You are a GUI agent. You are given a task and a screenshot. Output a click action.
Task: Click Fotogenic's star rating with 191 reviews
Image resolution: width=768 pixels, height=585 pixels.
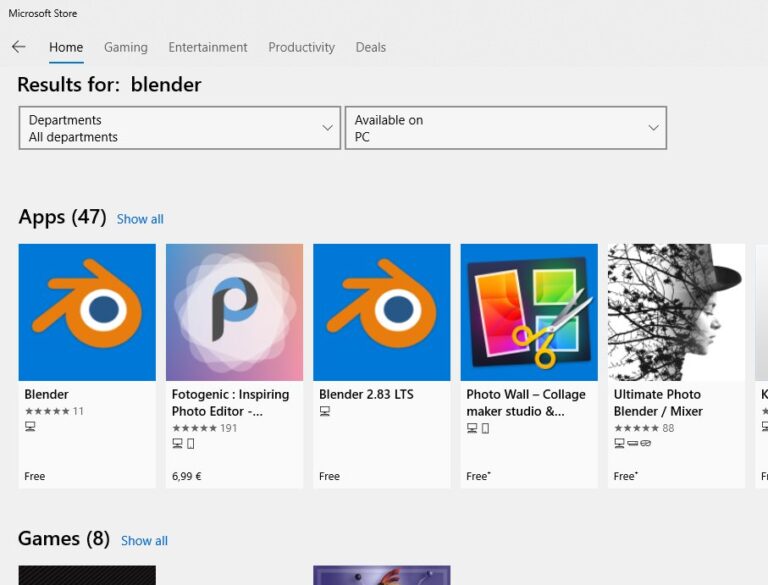[205, 428]
